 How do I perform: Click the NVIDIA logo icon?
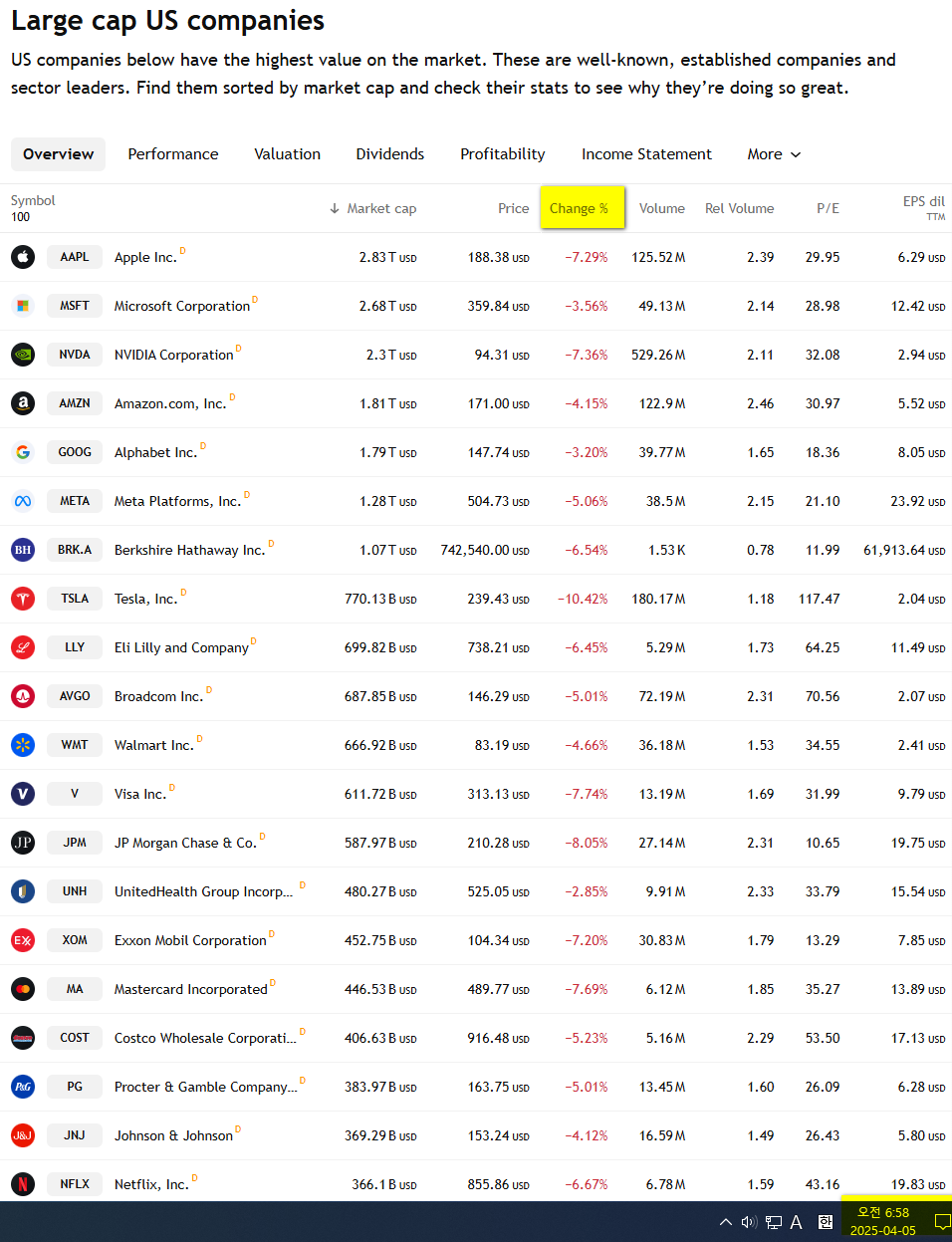23,355
